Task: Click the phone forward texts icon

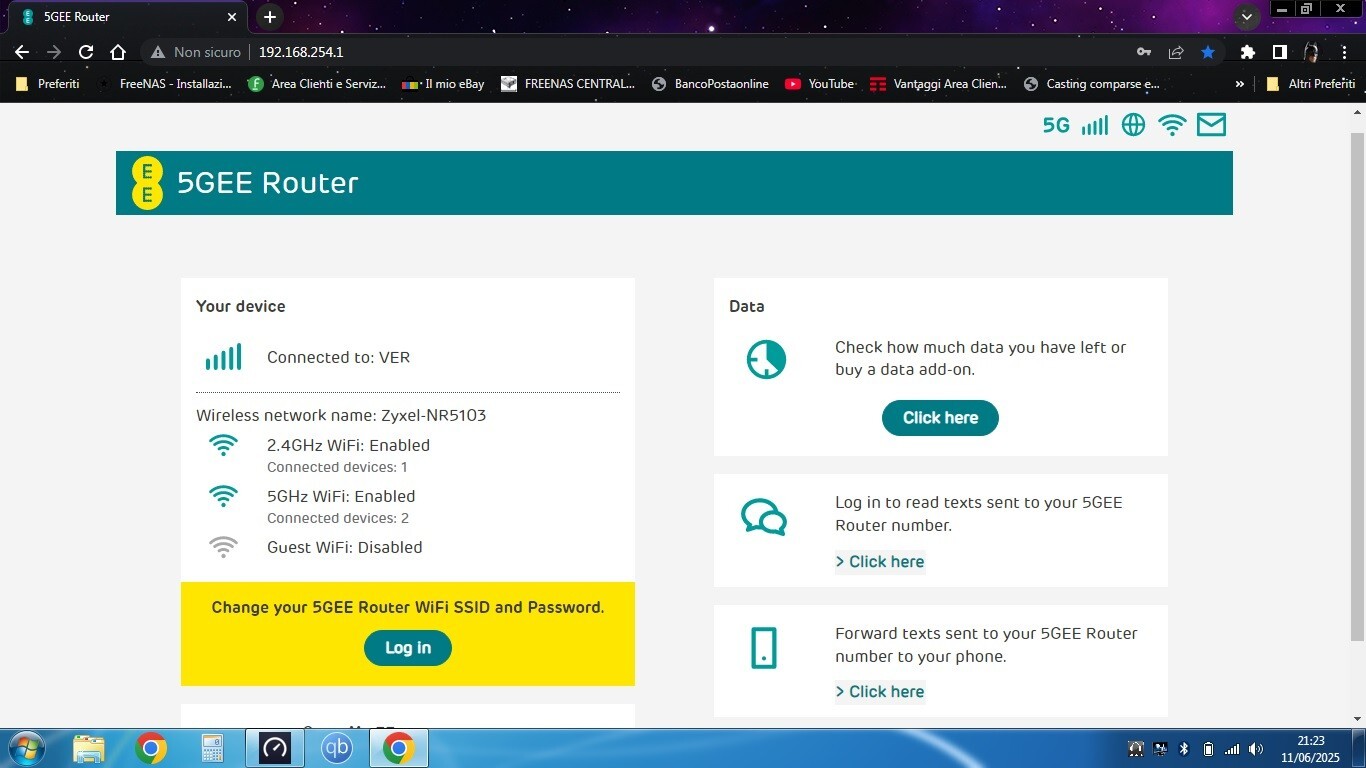Action: 764,648
